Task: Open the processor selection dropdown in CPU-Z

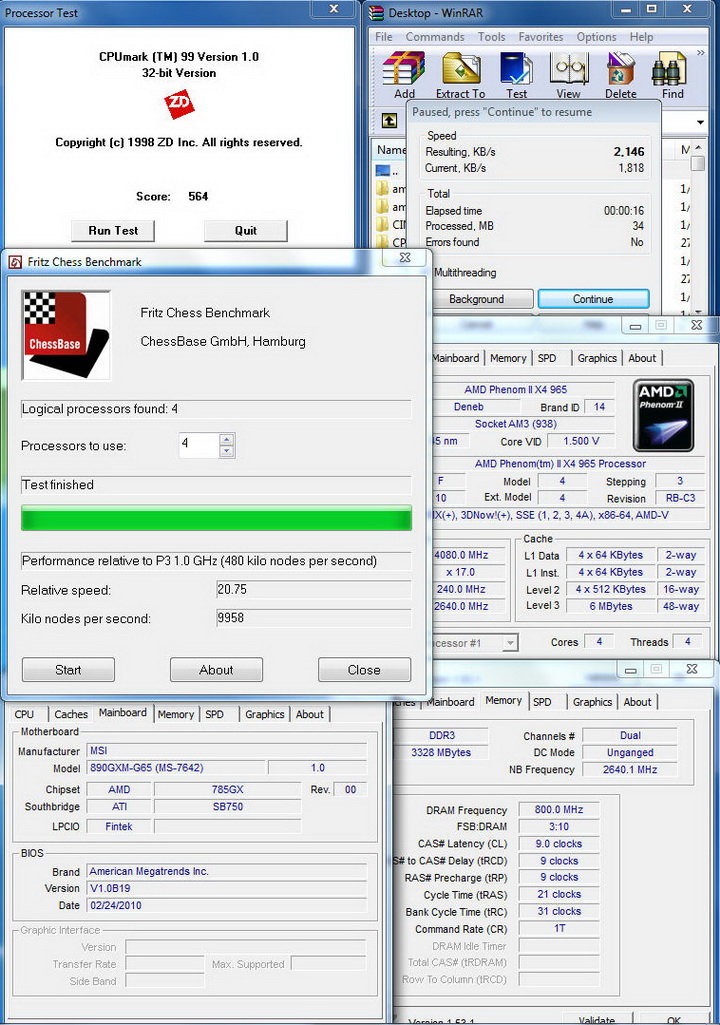Action: tap(510, 643)
